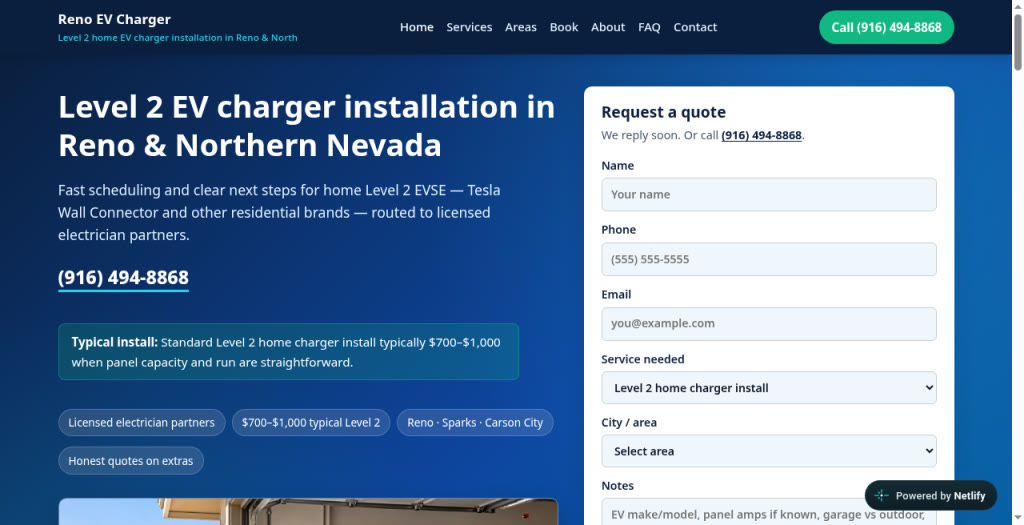Open the Contact nav link
Screen dimensions: 1024x525
click(x=695, y=27)
